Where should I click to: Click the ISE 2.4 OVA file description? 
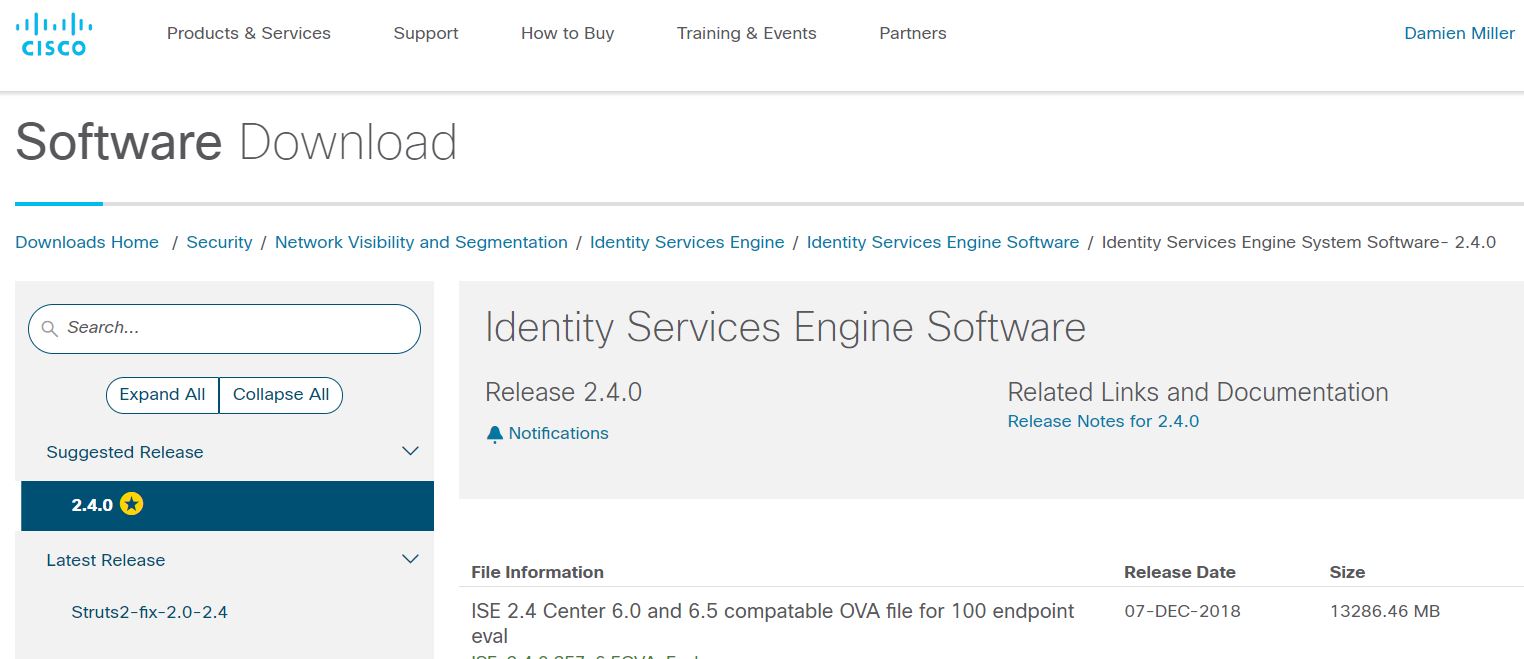click(773, 623)
